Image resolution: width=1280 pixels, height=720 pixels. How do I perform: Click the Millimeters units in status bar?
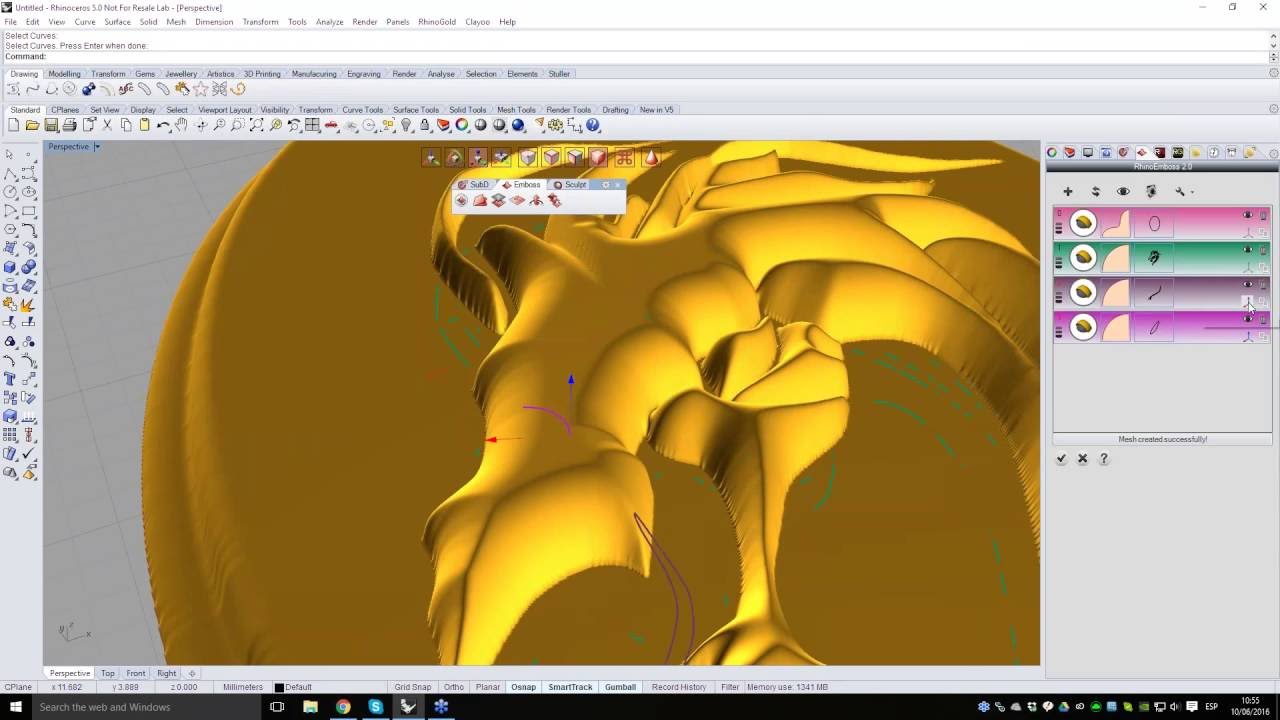click(243, 687)
